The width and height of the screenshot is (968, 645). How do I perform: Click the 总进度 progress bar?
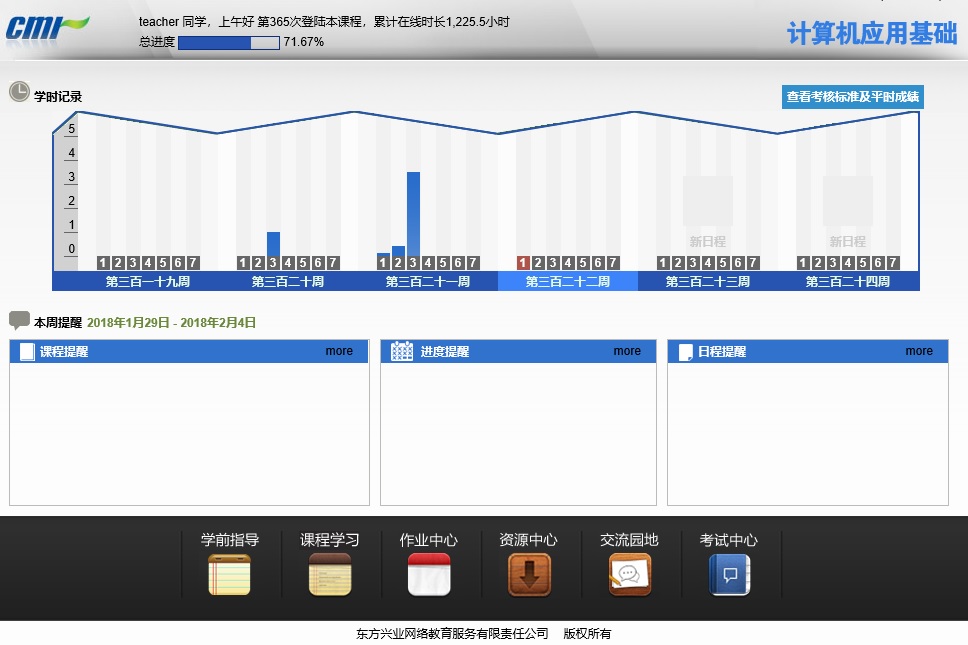click(228, 43)
